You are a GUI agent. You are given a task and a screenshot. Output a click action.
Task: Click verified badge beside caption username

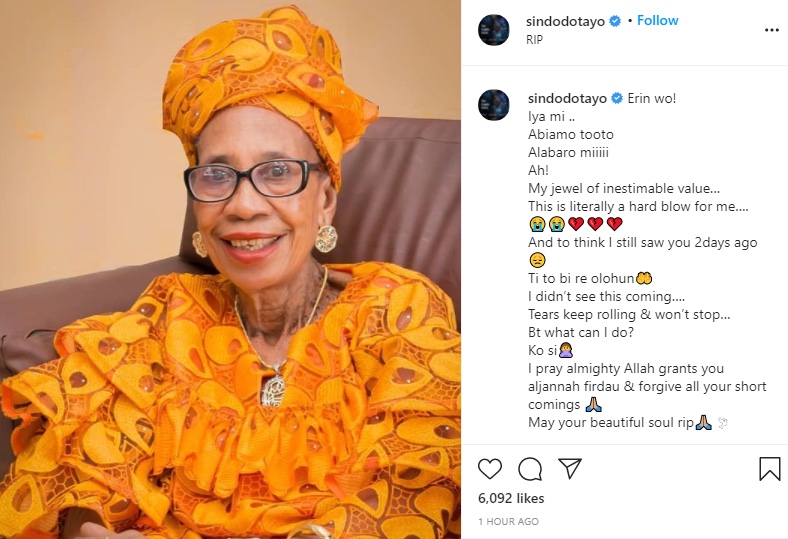(x=617, y=97)
